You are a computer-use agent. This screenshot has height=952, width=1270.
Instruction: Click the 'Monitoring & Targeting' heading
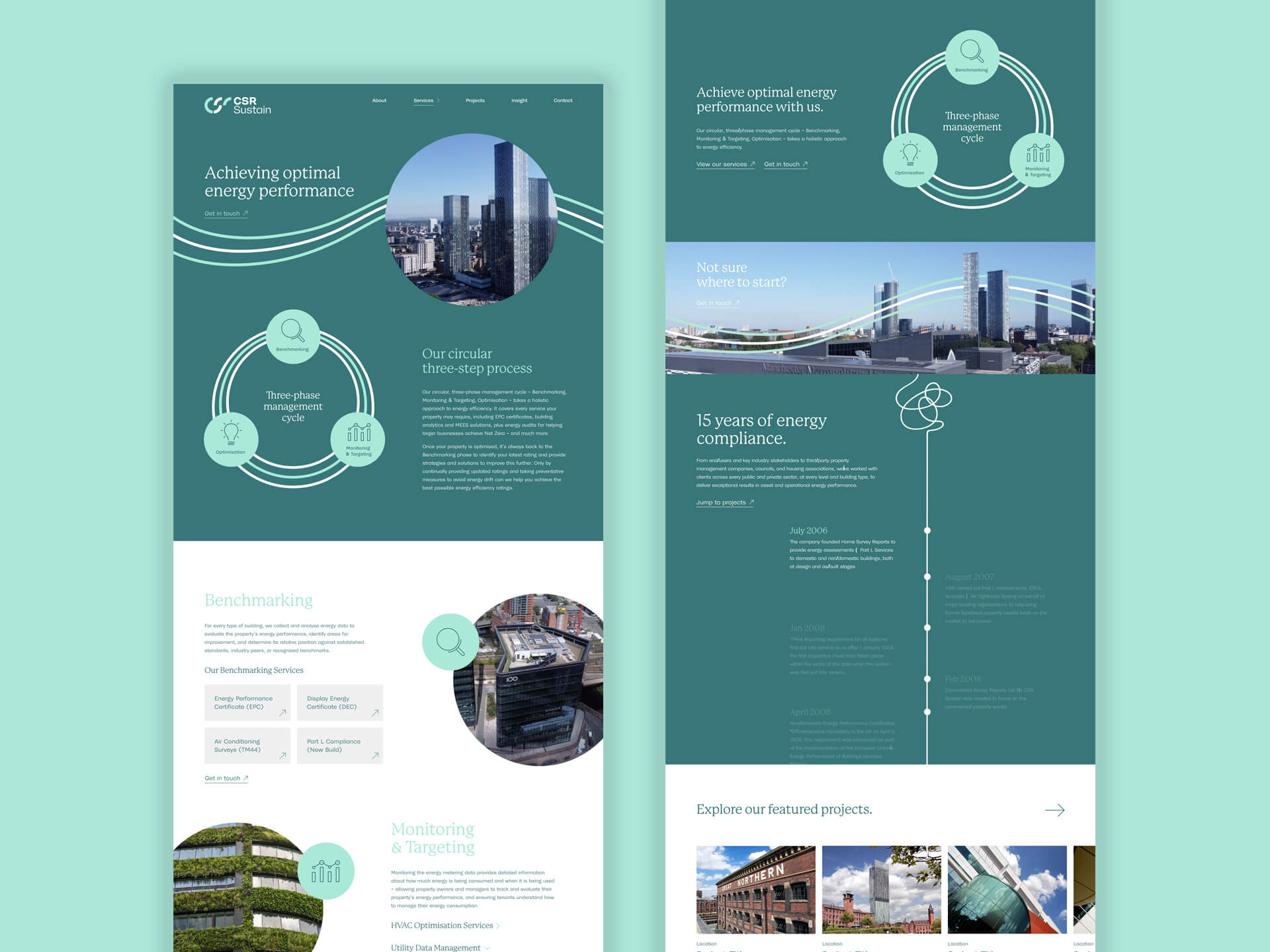[x=433, y=838]
